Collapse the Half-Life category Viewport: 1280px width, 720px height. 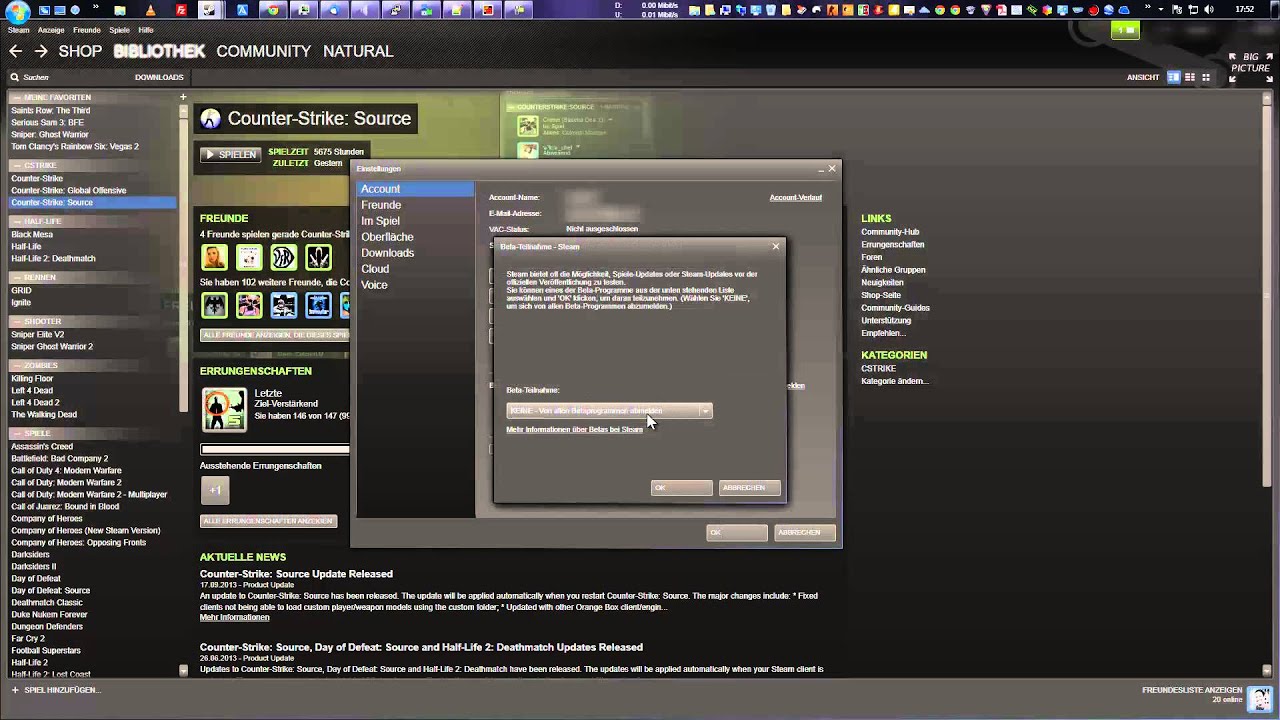pyautogui.click(x=16, y=222)
